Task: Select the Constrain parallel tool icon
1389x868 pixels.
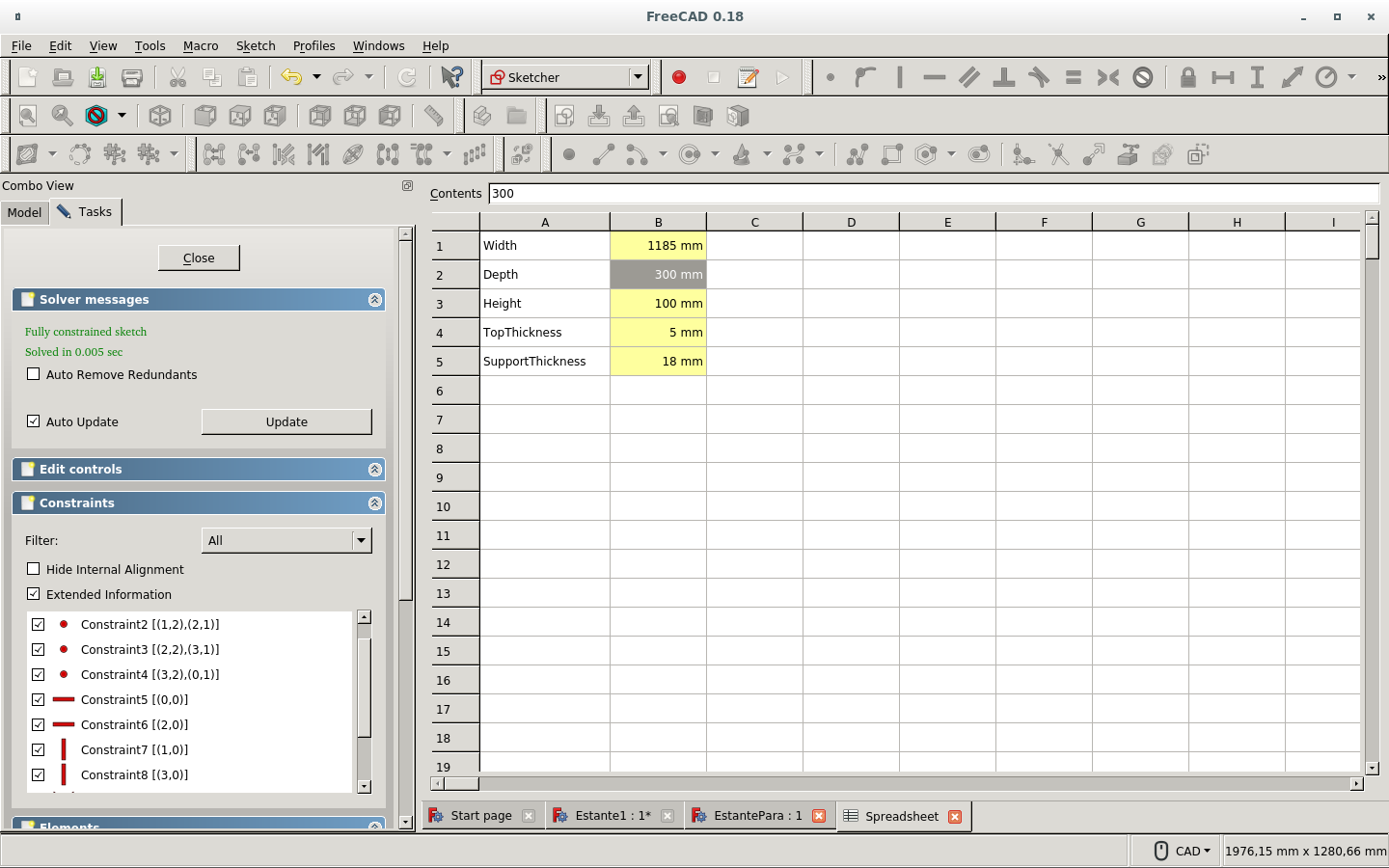Action: click(x=968, y=77)
